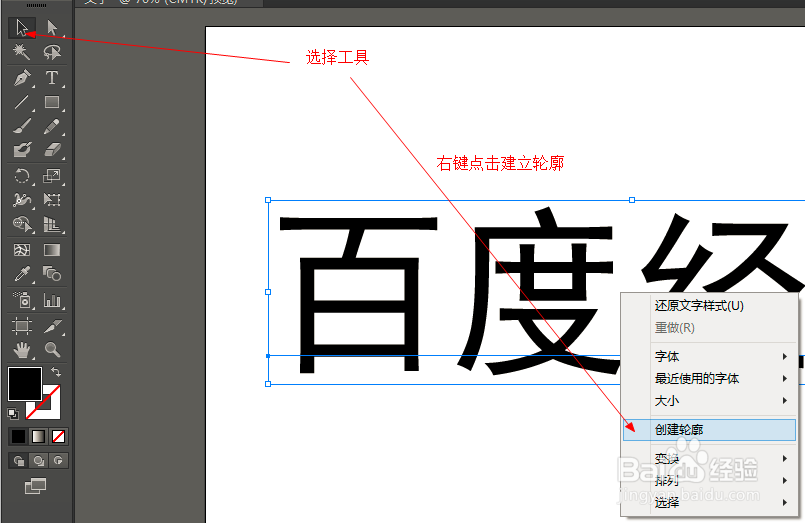This screenshot has width=805, height=523.
Task: Select the Blend tool
Action: 52,274
